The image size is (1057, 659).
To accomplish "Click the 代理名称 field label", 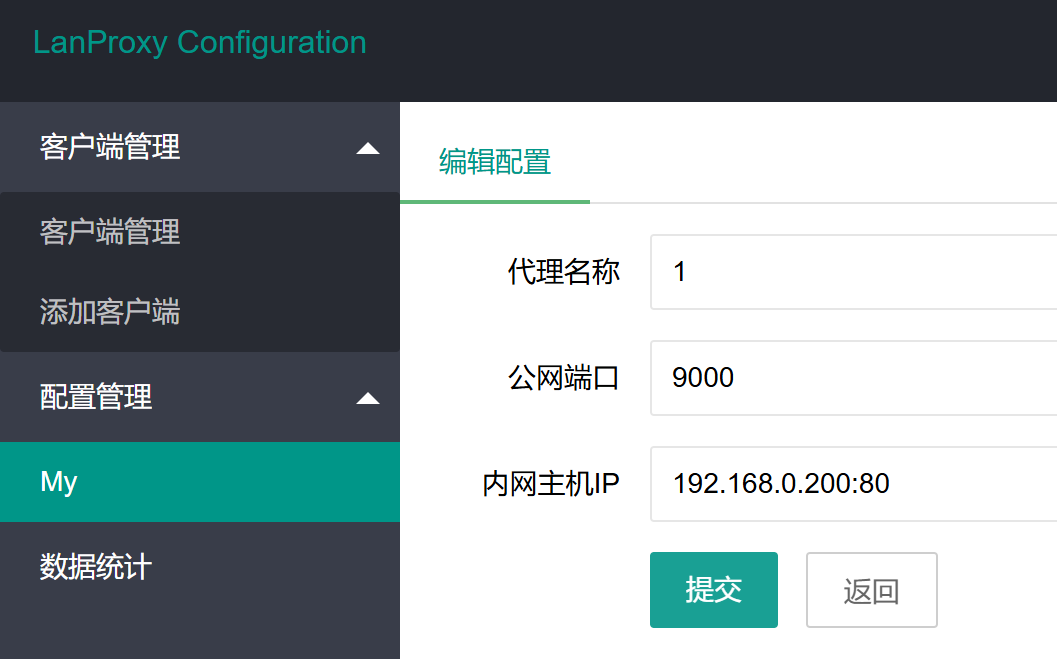I will tap(564, 272).
